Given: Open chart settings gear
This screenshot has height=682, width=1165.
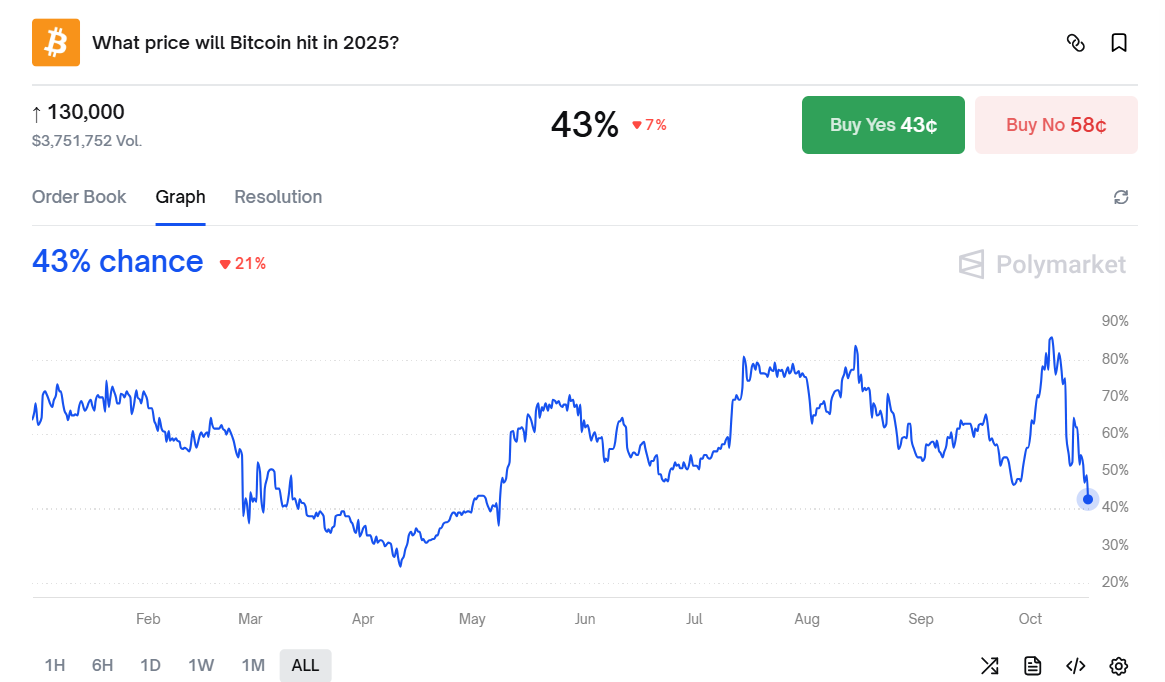Looking at the screenshot, I should (1119, 665).
